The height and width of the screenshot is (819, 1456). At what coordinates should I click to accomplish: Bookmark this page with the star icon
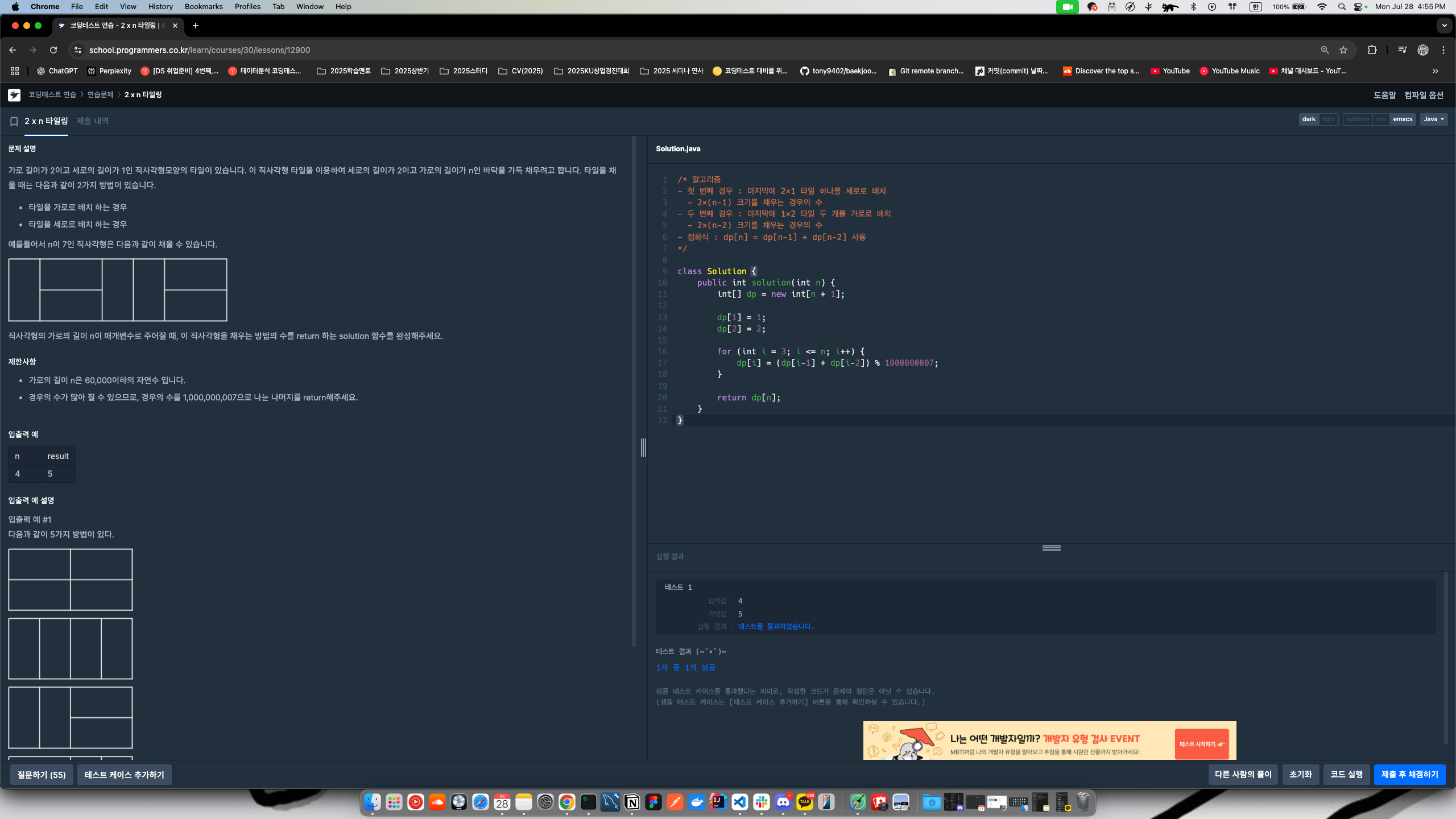click(1343, 50)
